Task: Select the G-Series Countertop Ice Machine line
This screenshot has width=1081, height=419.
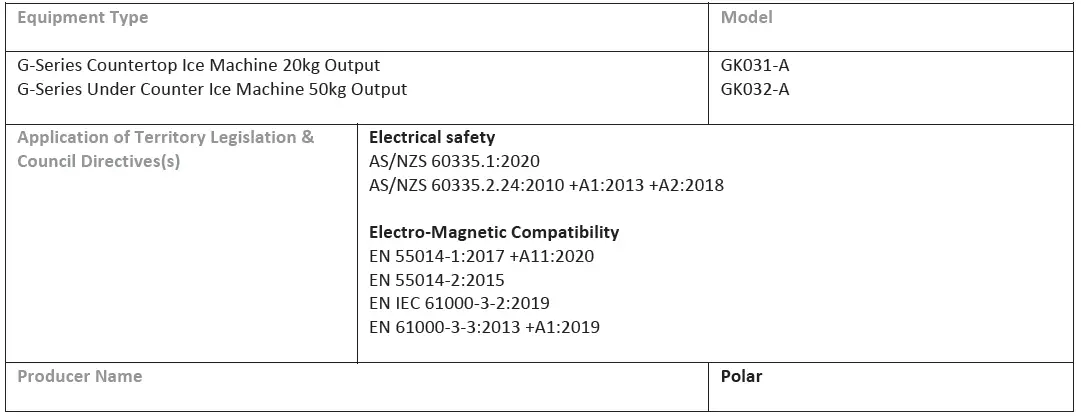Action: click(199, 66)
